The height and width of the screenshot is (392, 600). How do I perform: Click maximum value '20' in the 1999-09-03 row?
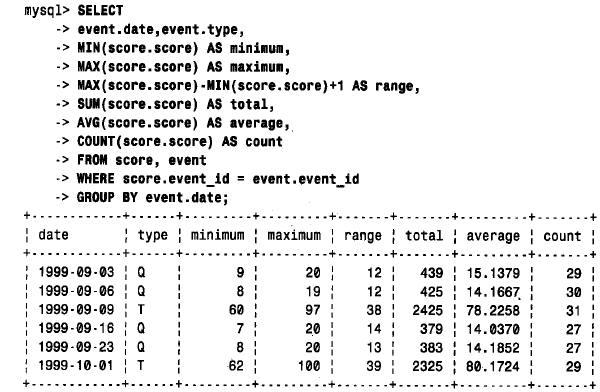point(313,273)
